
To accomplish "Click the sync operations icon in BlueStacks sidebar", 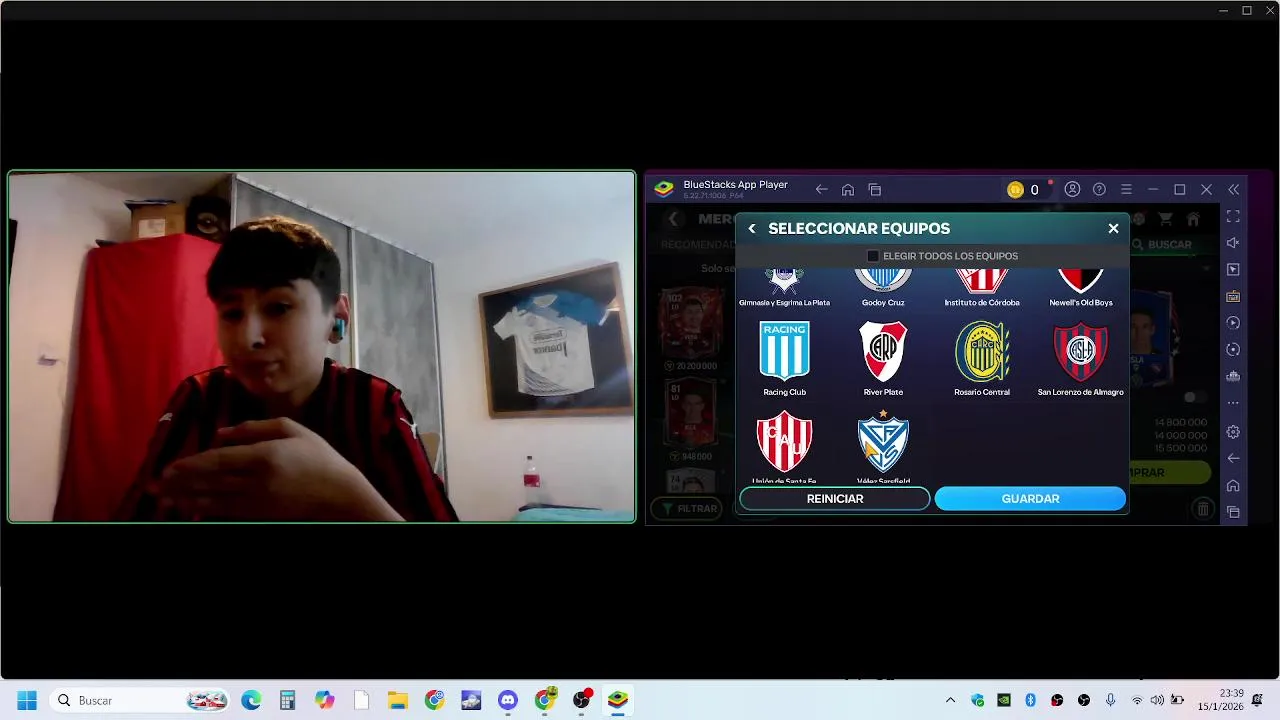I will point(1233,350).
